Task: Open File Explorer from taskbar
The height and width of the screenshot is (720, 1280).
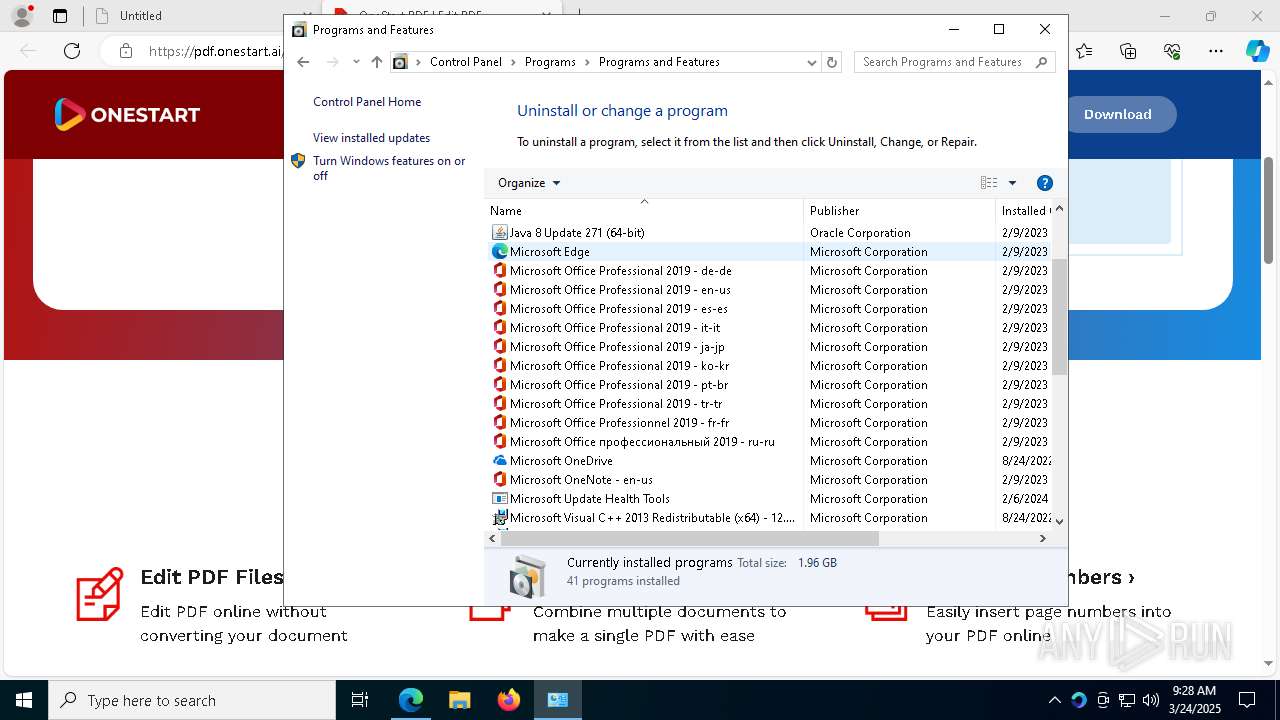Action: (x=459, y=700)
